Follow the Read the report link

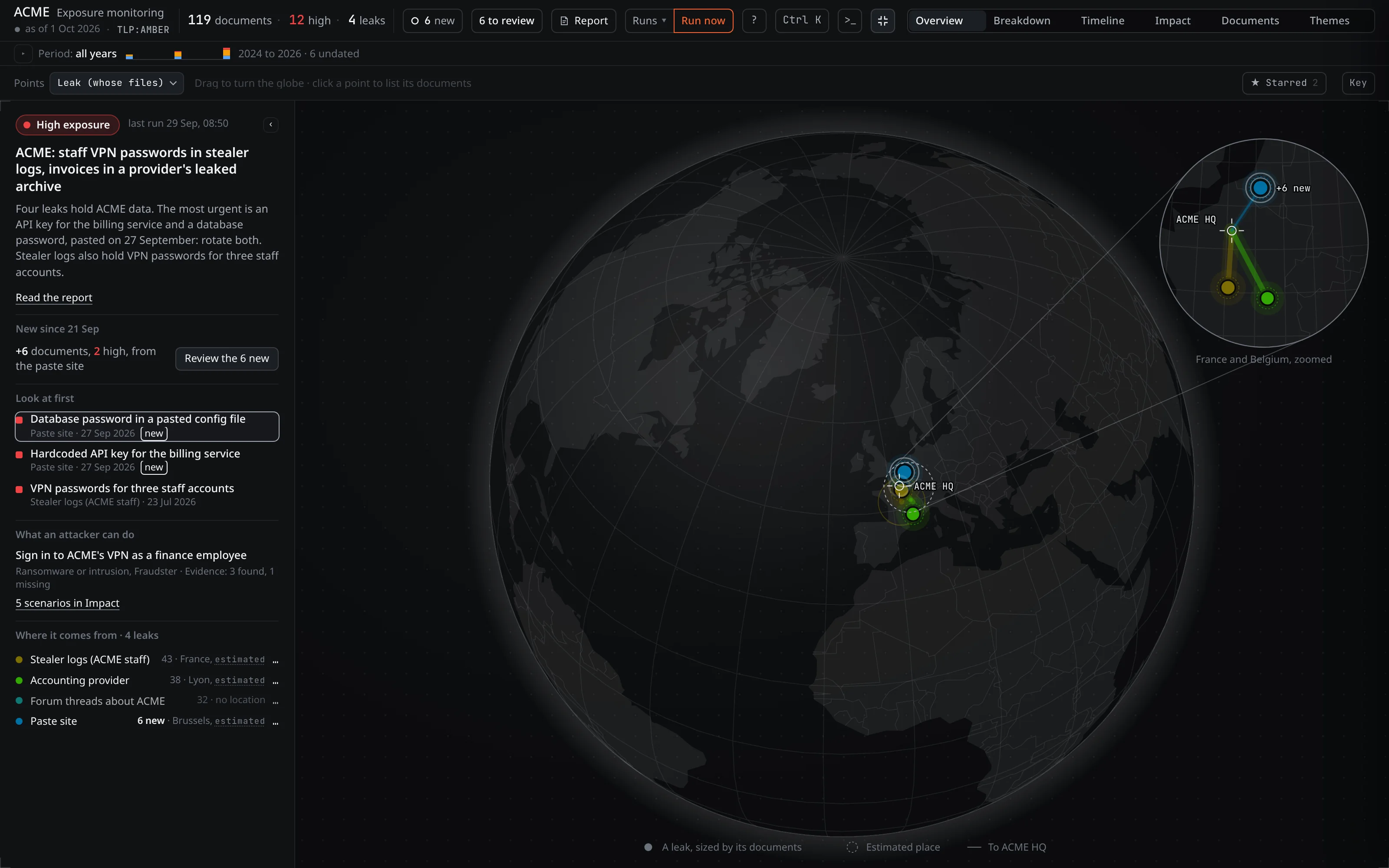coord(54,297)
